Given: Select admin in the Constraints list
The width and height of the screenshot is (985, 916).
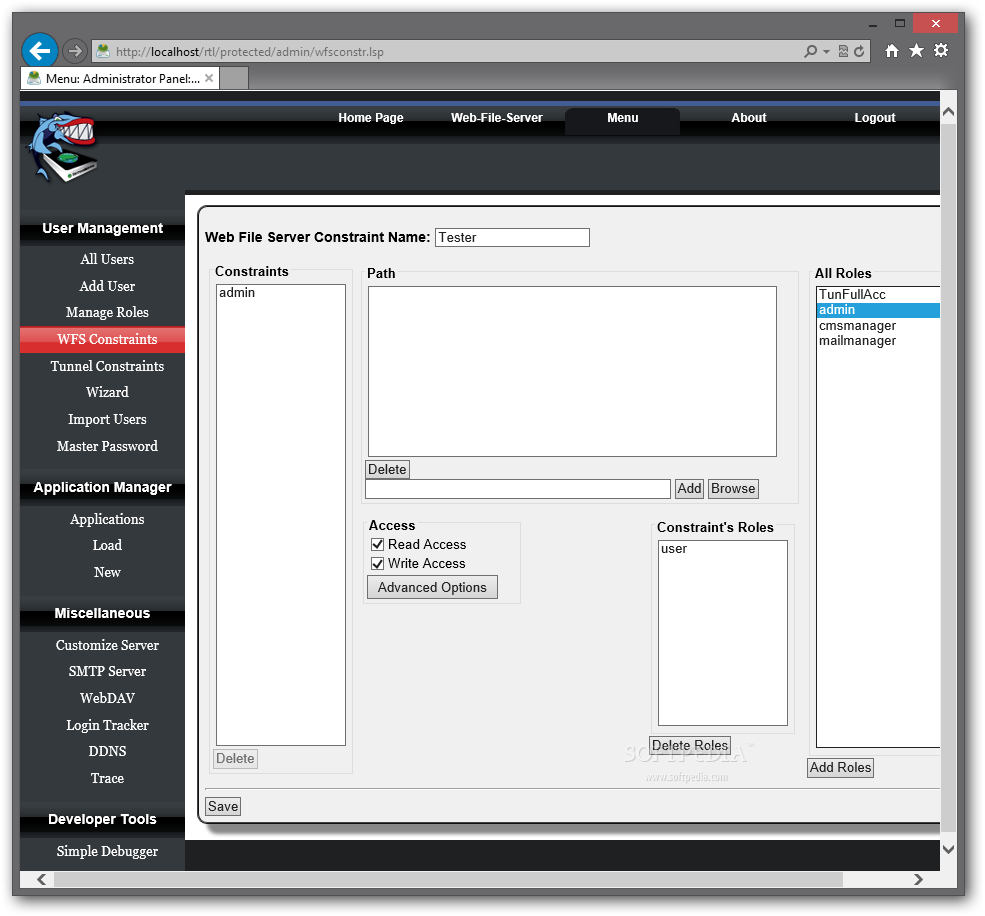Looking at the screenshot, I should coord(281,293).
